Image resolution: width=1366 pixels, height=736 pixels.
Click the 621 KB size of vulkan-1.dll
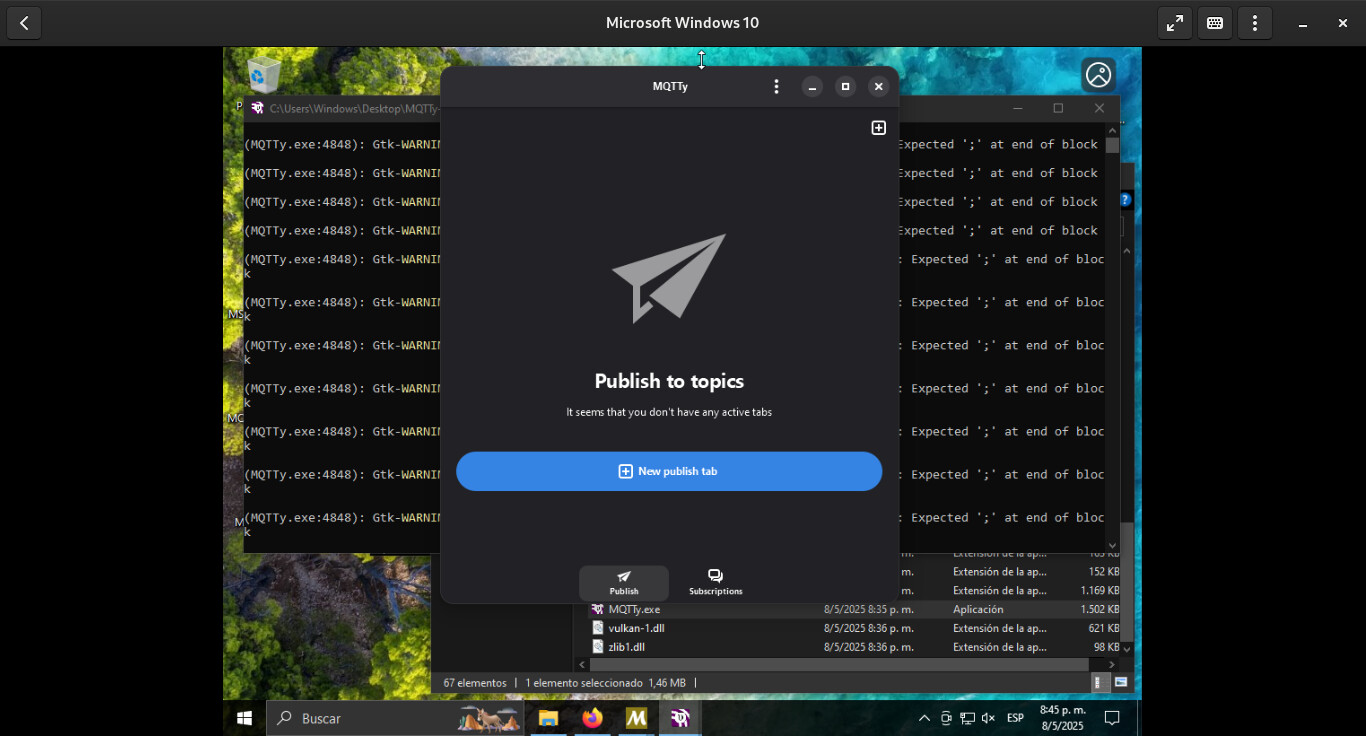[1104, 628]
